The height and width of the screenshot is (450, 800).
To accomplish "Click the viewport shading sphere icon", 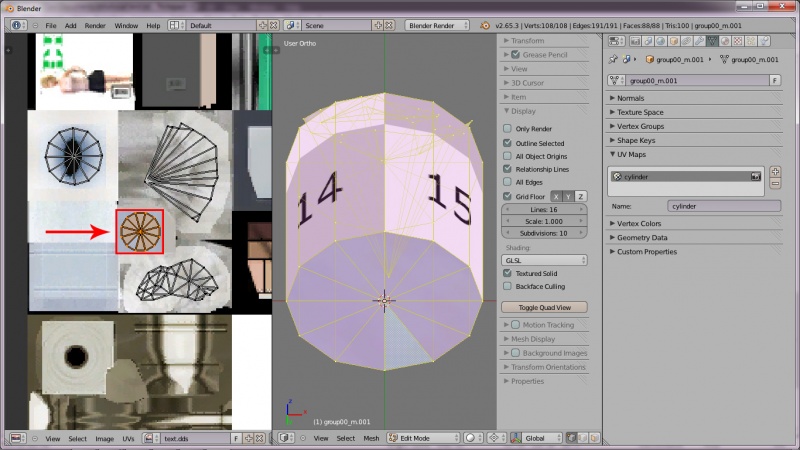I will tap(471, 438).
